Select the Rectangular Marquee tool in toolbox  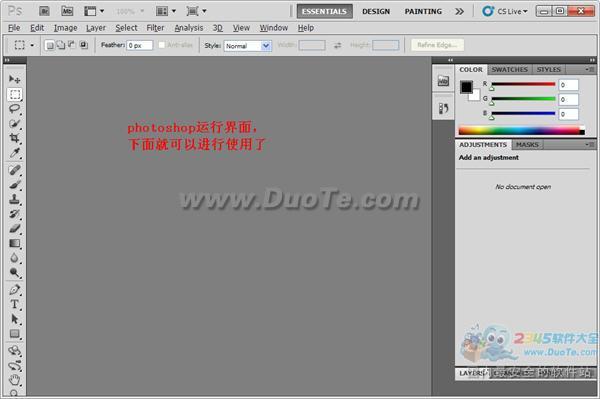point(15,94)
